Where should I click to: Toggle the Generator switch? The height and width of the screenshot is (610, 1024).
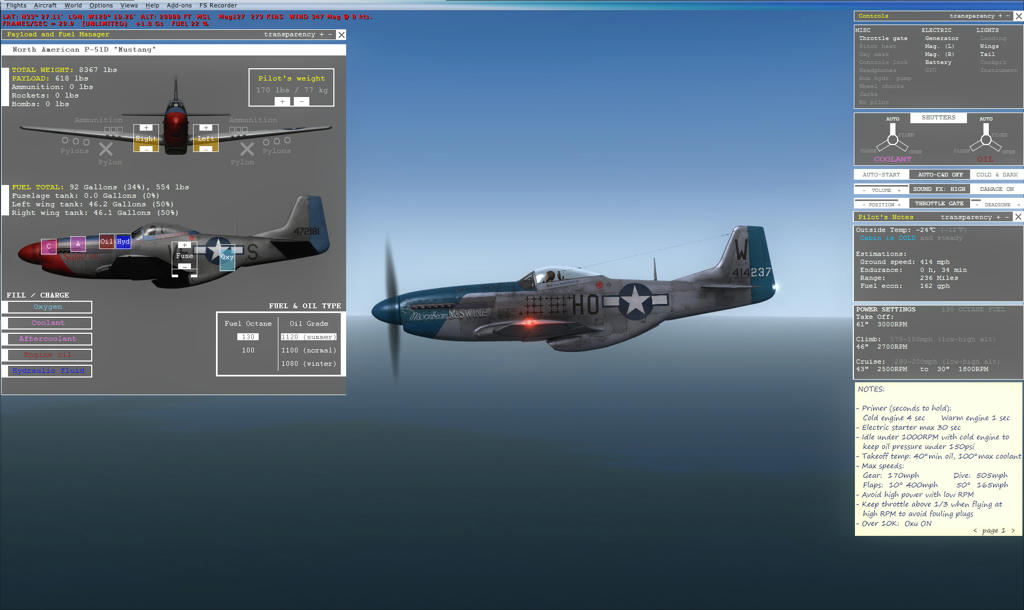[942, 39]
